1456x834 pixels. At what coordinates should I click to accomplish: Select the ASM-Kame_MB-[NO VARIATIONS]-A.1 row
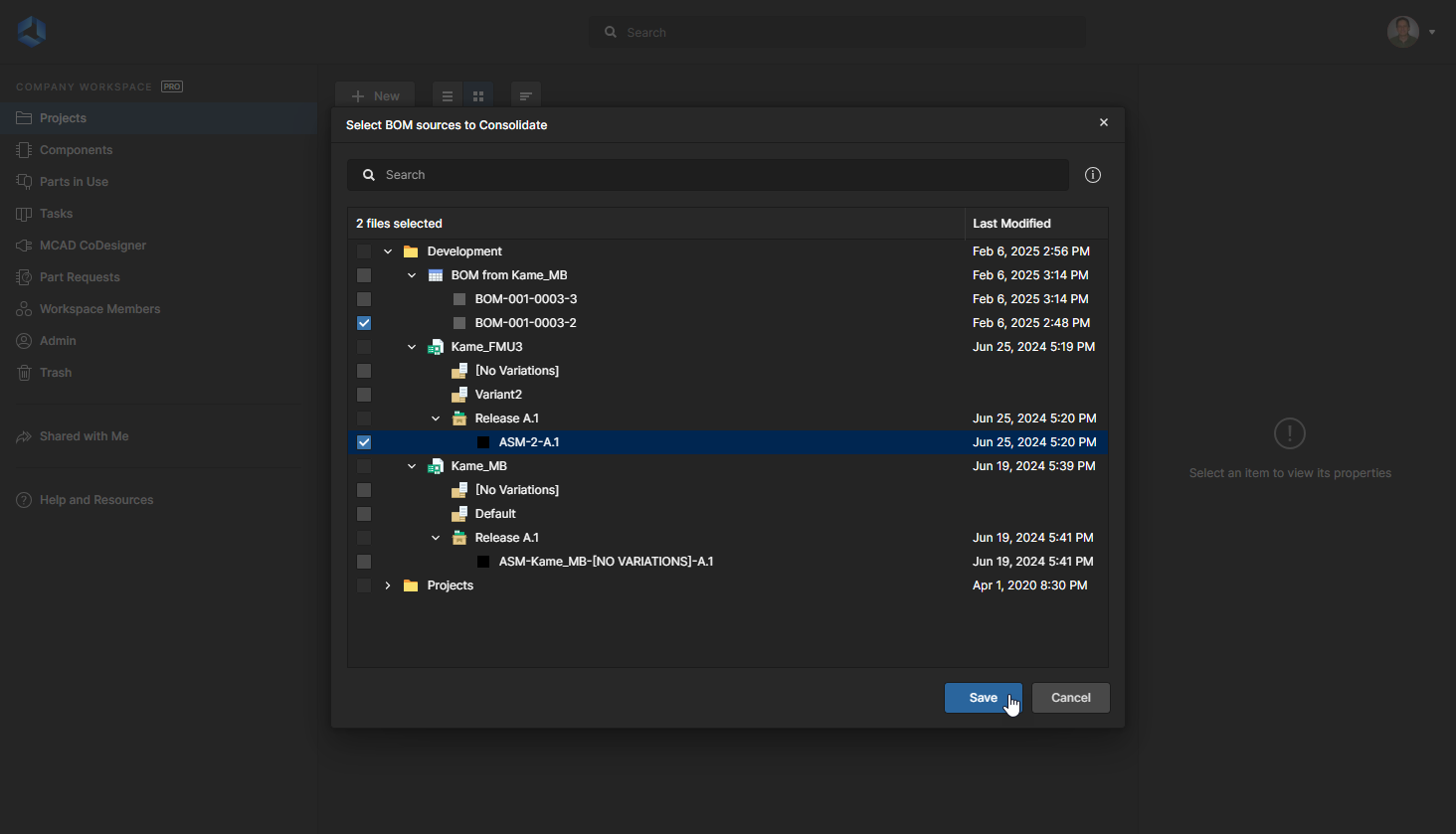click(x=606, y=562)
